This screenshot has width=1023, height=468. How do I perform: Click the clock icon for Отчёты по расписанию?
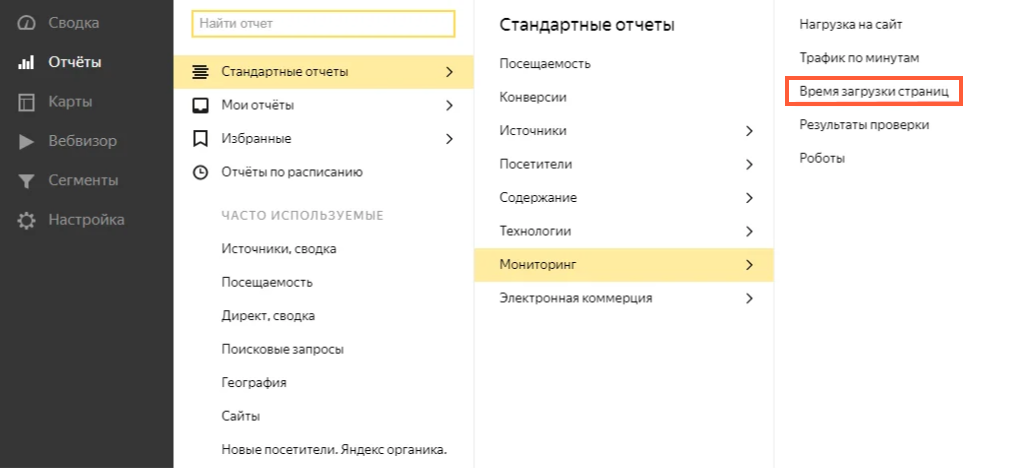pyautogui.click(x=200, y=173)
